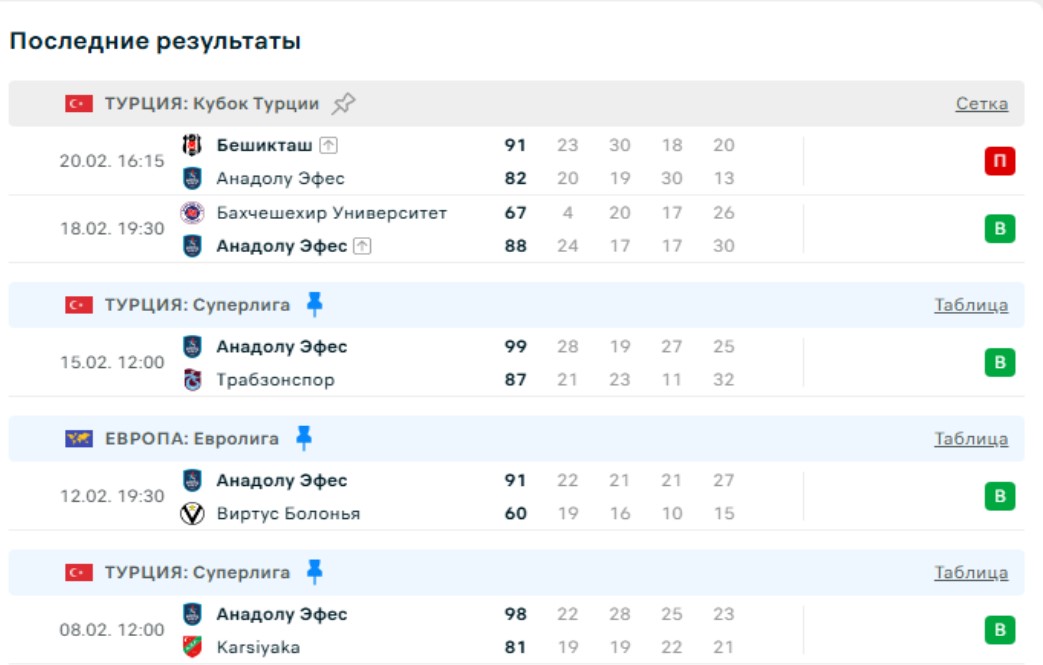
Task: Unpin the Евролига league
Action: [304, 438]
